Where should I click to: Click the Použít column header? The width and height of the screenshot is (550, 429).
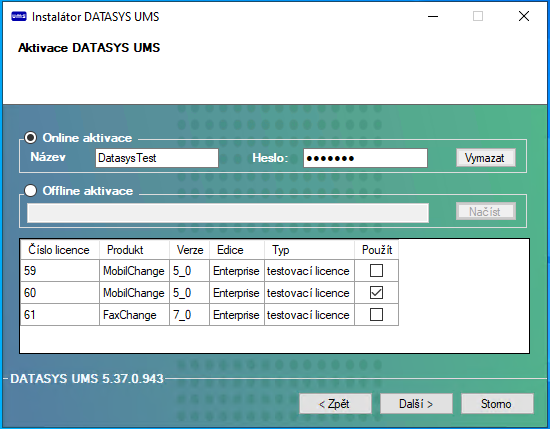[x=376, y=250]
